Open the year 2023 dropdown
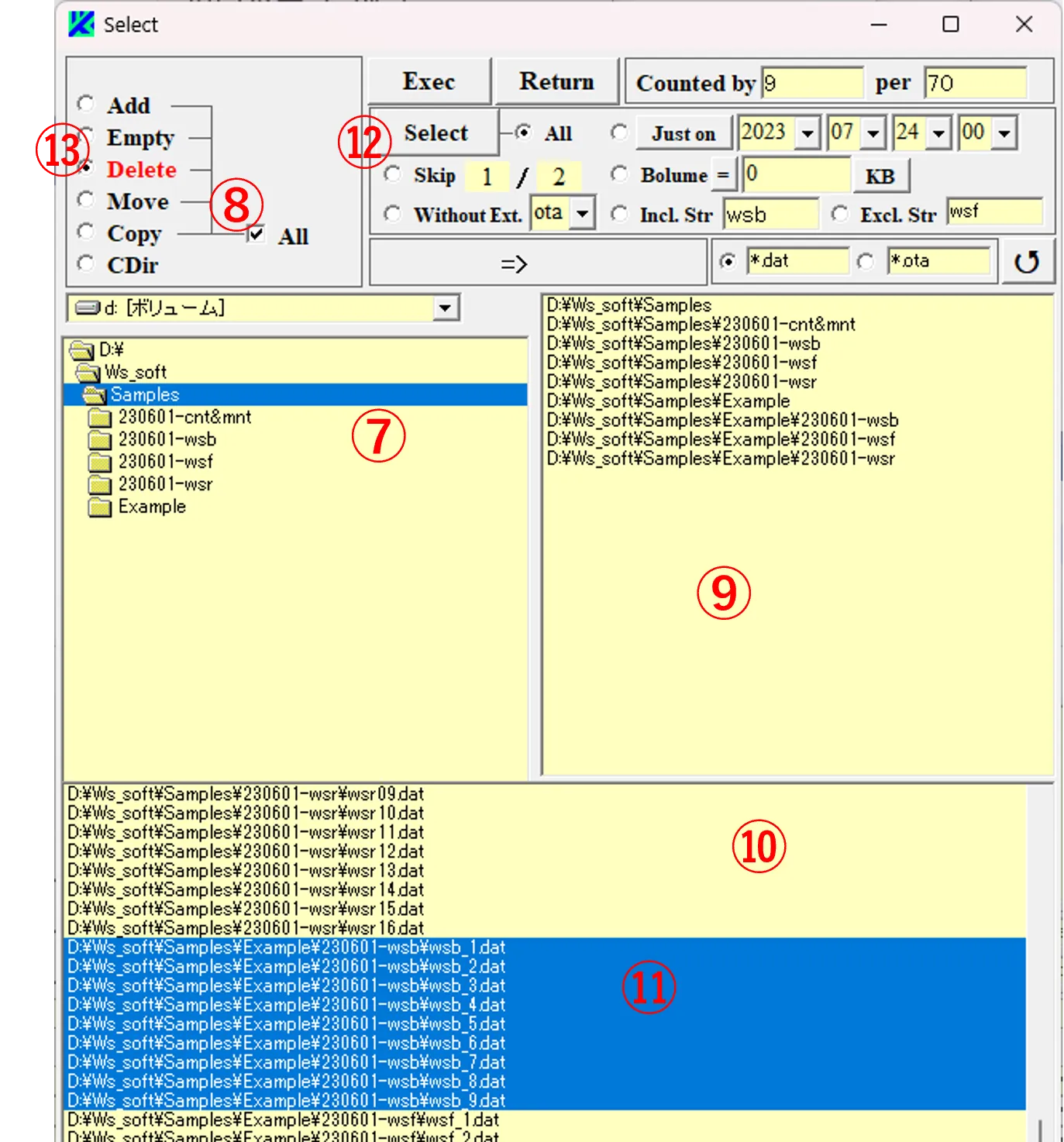The image size is (1064, 1142). pos(807,133)
